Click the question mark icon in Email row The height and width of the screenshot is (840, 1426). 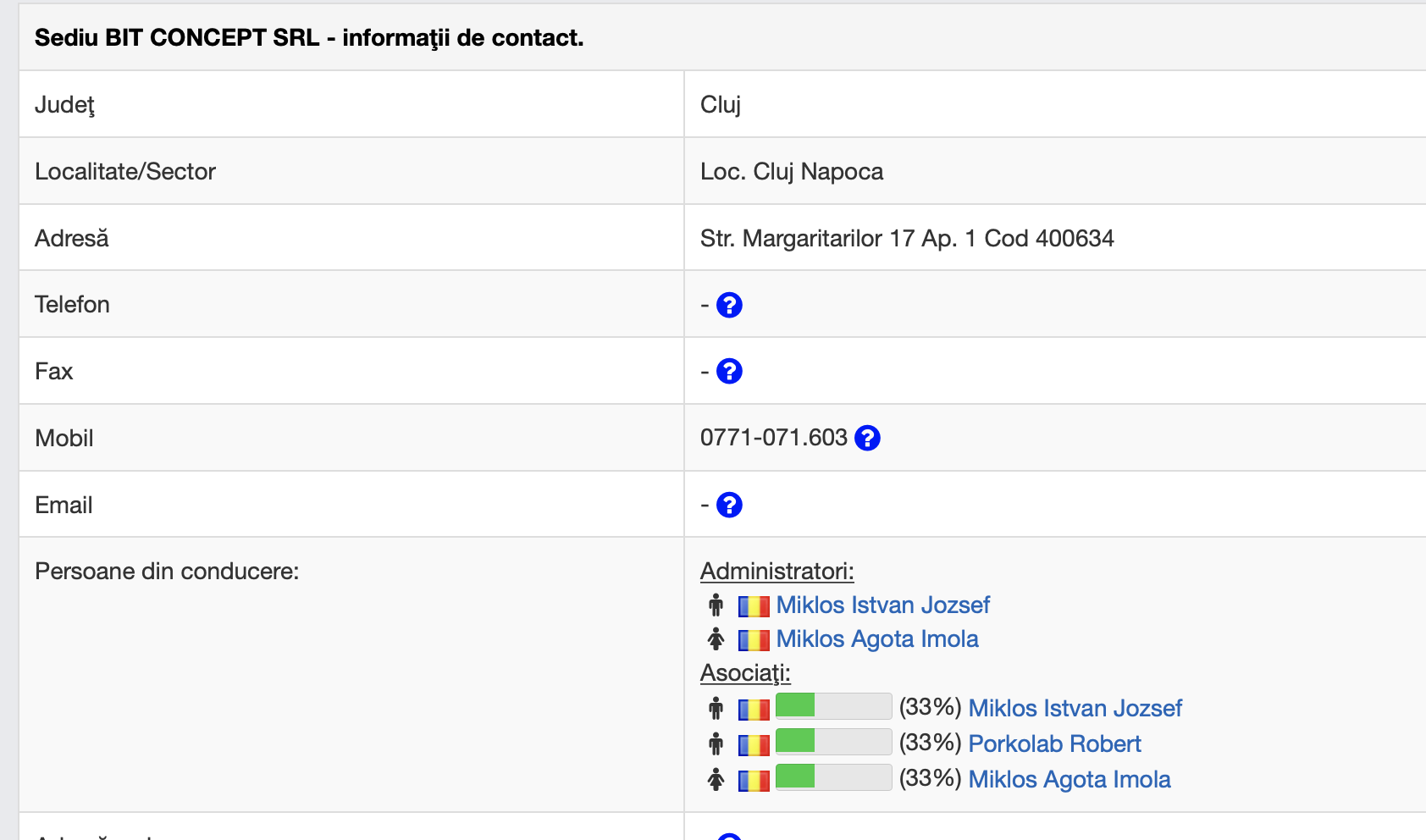tap(729, 505)
